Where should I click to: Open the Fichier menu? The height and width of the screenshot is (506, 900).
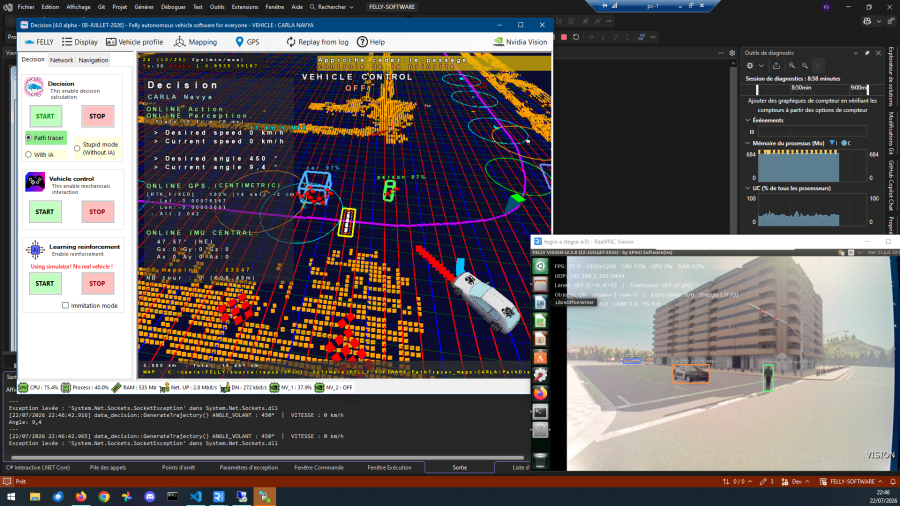(x=26, y=7)
